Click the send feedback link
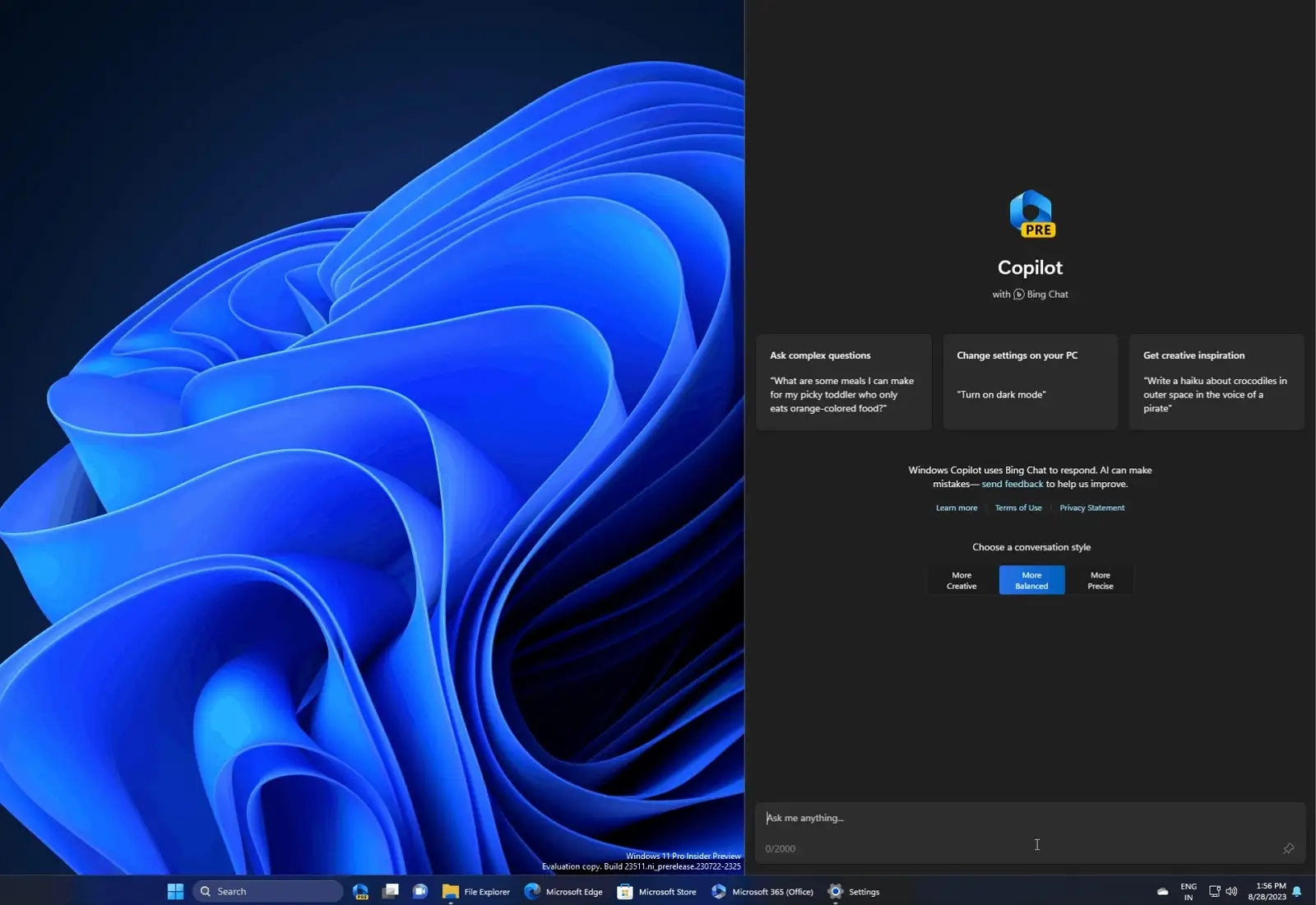 1012,484
